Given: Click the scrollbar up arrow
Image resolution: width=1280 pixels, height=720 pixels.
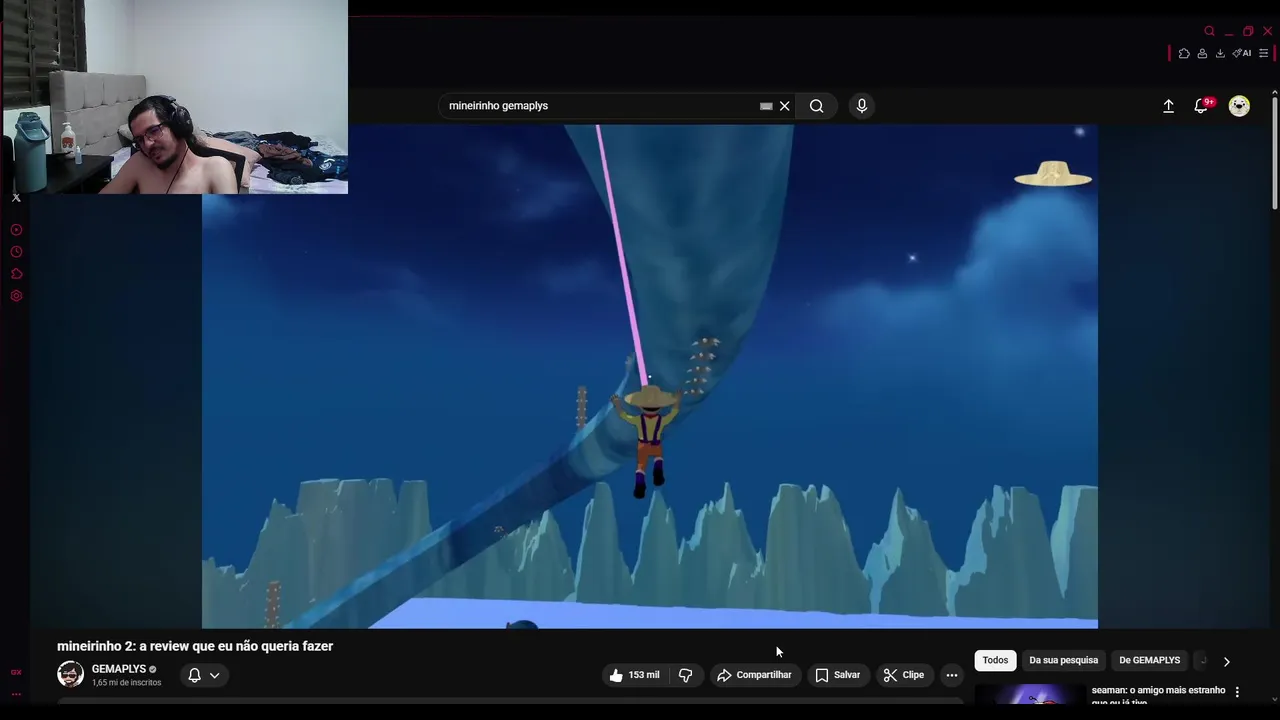Looking at the screenshot, I should (x=1274, y=93).
